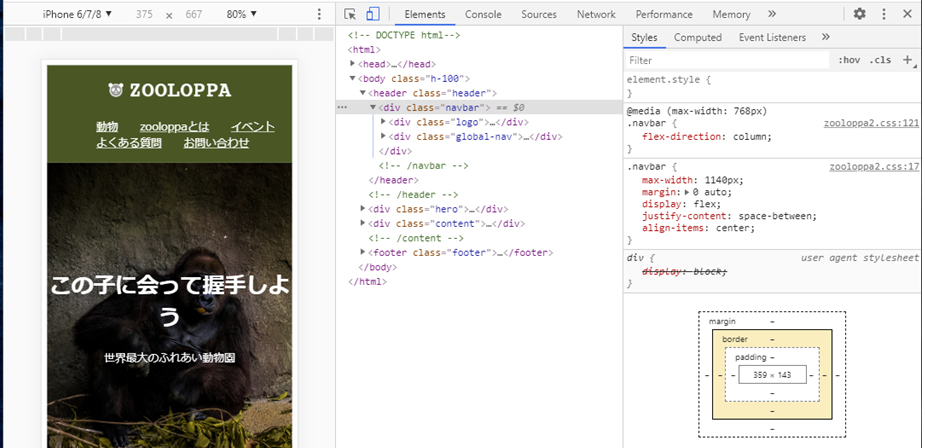Click the styles Filter input field
The image size is (925, 448).
tap(727, 60)
